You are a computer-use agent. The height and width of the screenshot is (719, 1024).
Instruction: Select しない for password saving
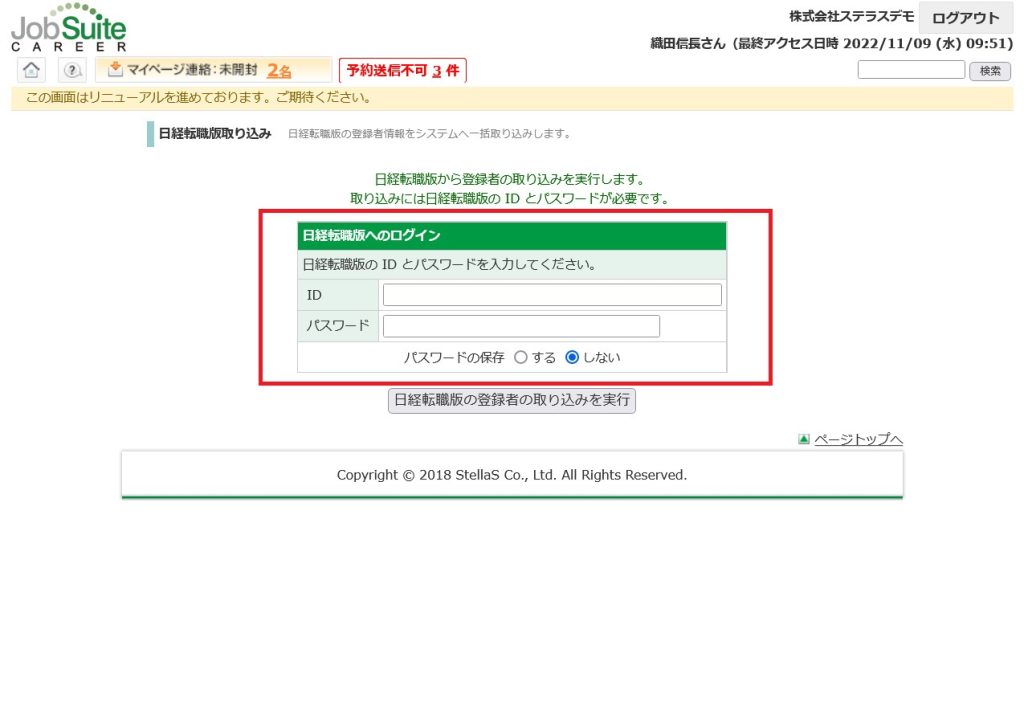point(572,357)
